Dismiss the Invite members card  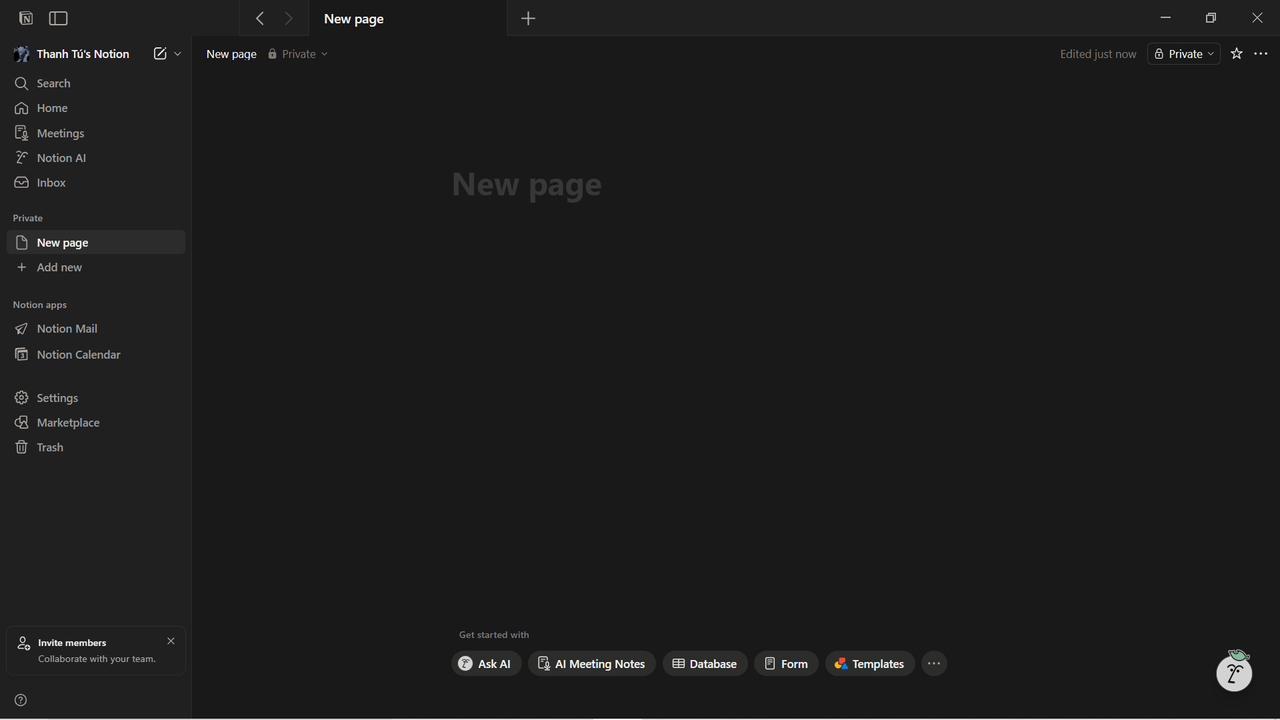coord(171,641)
